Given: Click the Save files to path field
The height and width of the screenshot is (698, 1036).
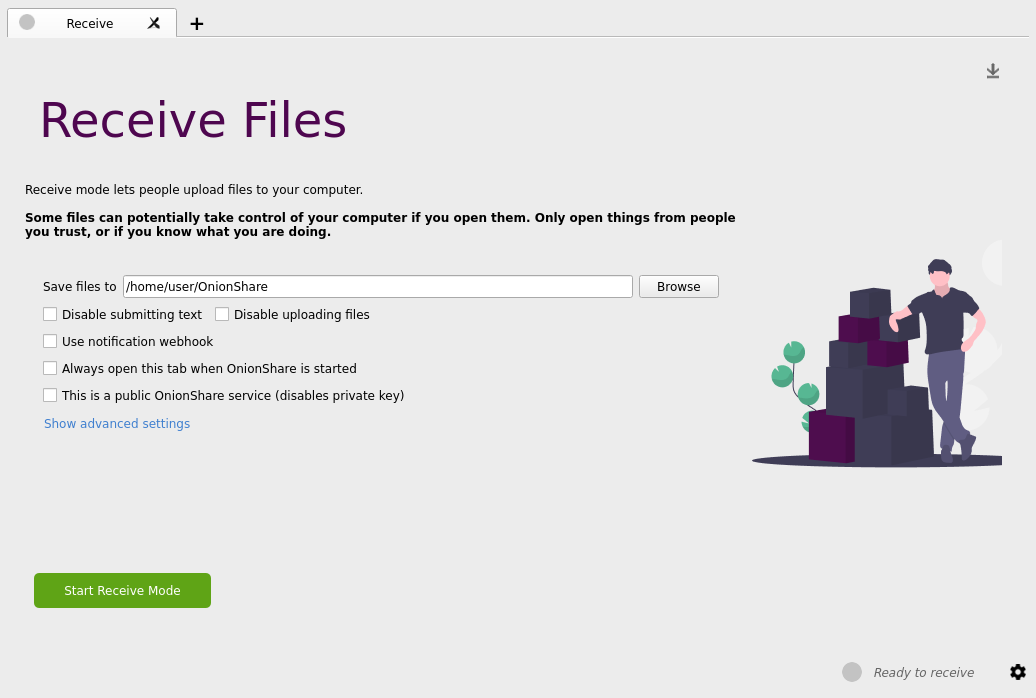Looking at the screenshot, I should 377,287.
